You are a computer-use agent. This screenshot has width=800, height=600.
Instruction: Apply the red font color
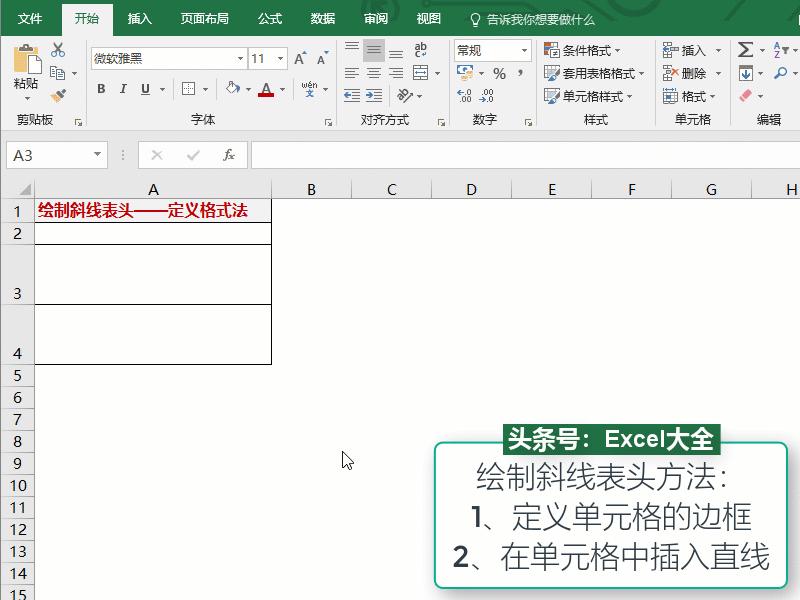tap(266, 89)
